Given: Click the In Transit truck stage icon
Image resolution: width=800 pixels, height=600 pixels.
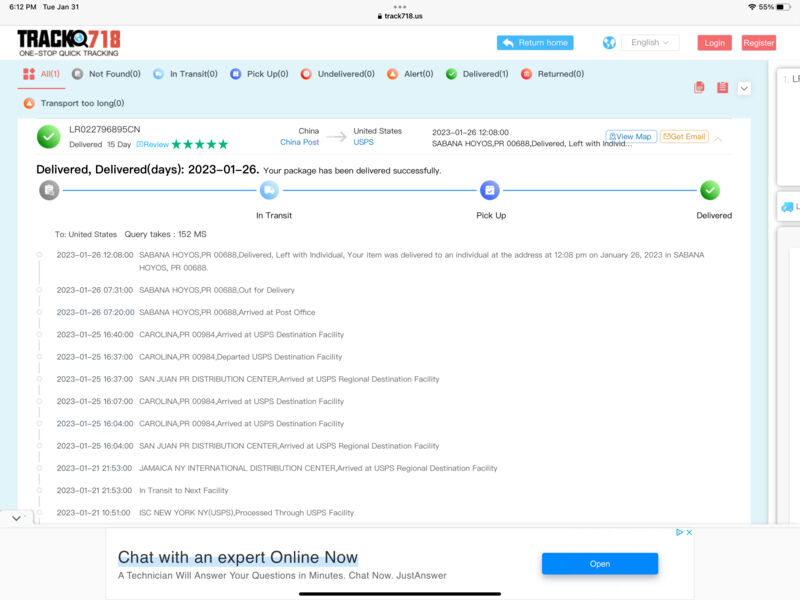Looking at the screenshot, I should pos(269,190).
